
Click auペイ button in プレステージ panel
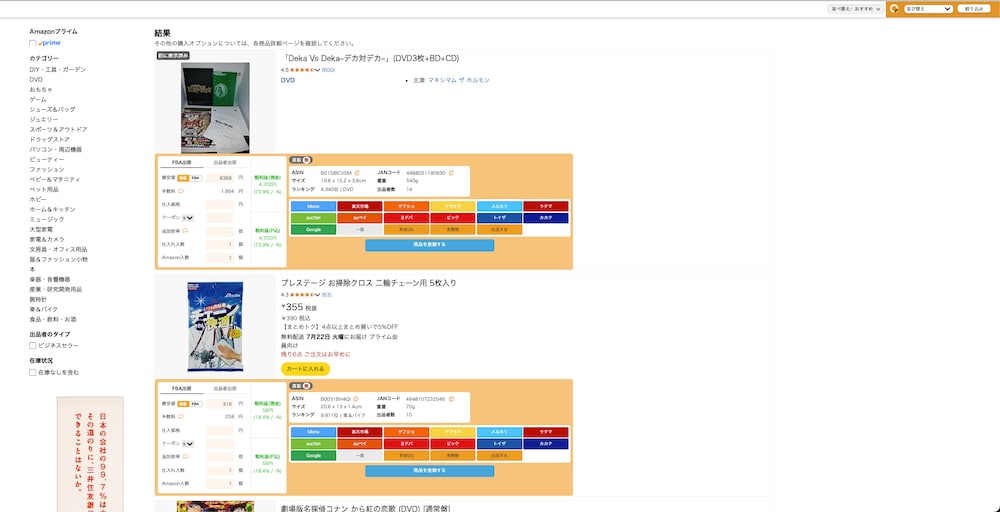click(360, 444)
